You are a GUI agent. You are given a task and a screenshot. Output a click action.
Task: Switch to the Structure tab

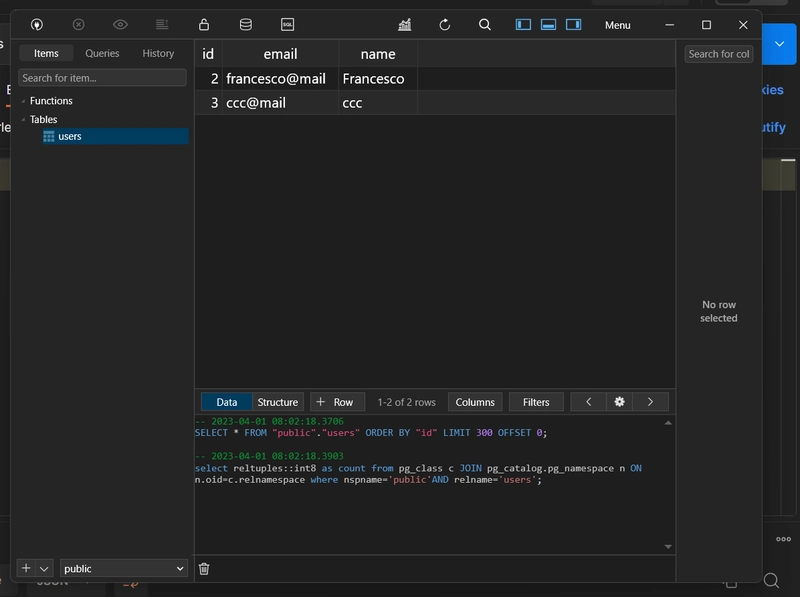tap(278, 402)
